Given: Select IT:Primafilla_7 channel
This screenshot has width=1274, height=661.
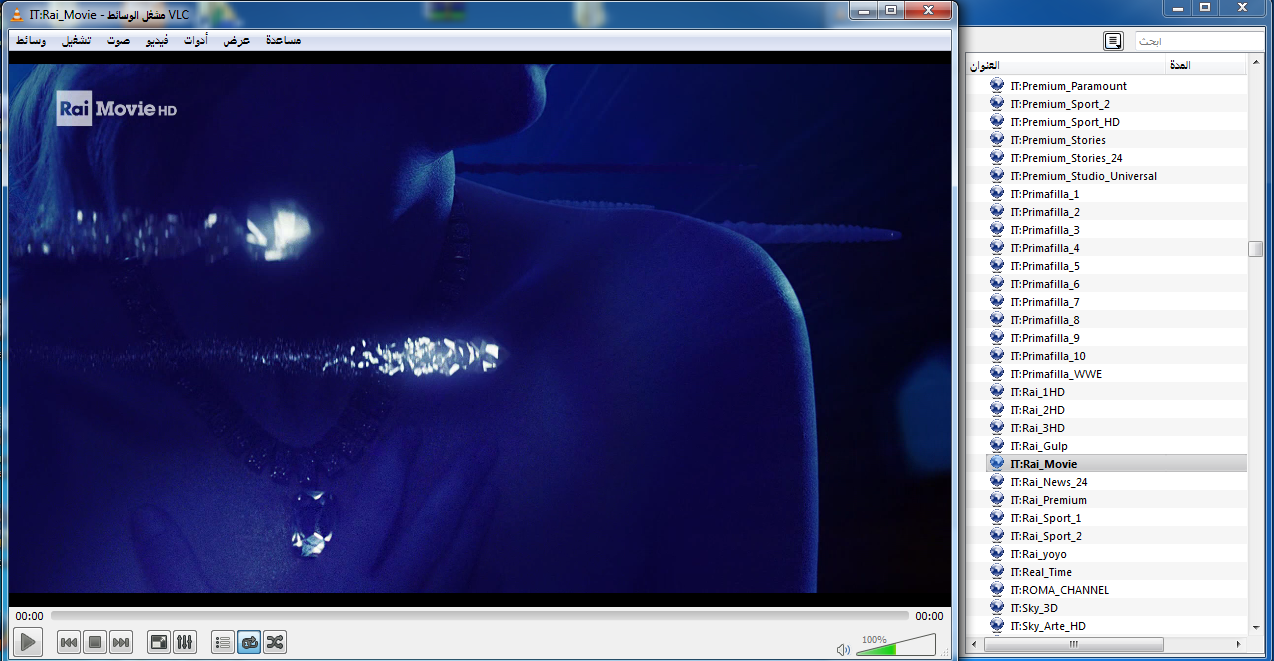Looking at the screenshot, I should 1045,302.
